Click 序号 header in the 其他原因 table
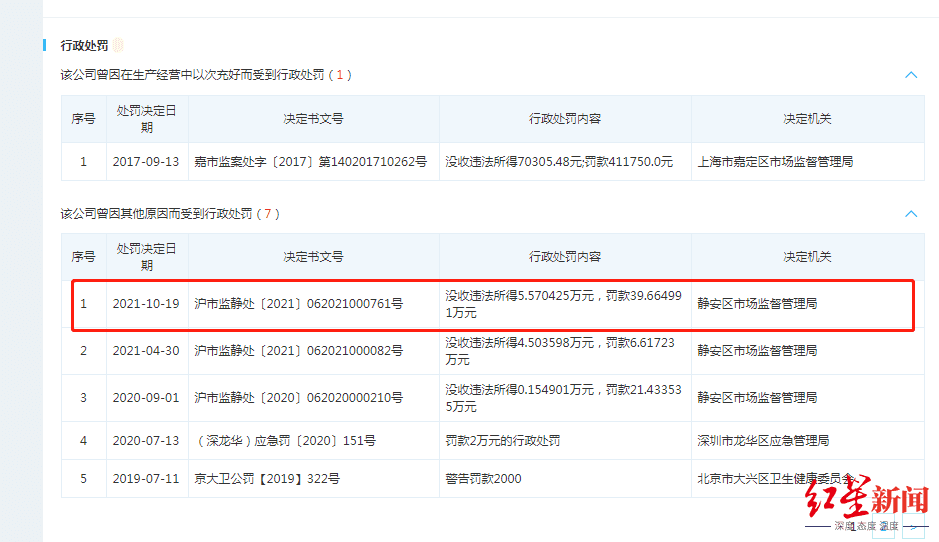 pyautogui.click(x=83, y=257)
